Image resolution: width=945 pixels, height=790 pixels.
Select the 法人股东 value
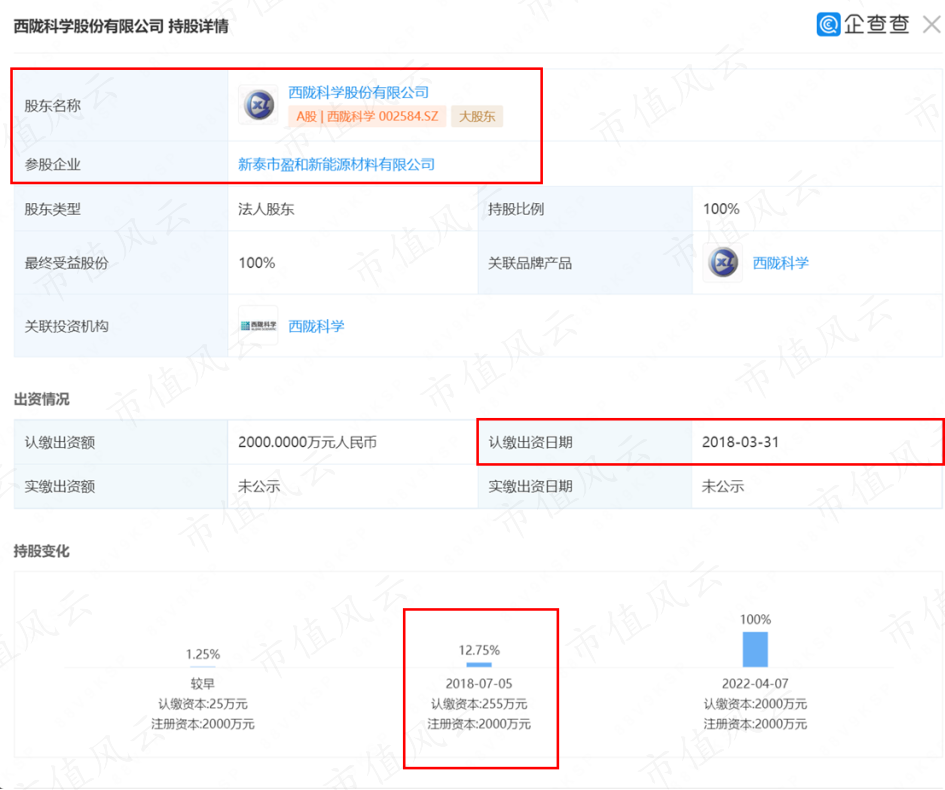pos(266,209)
